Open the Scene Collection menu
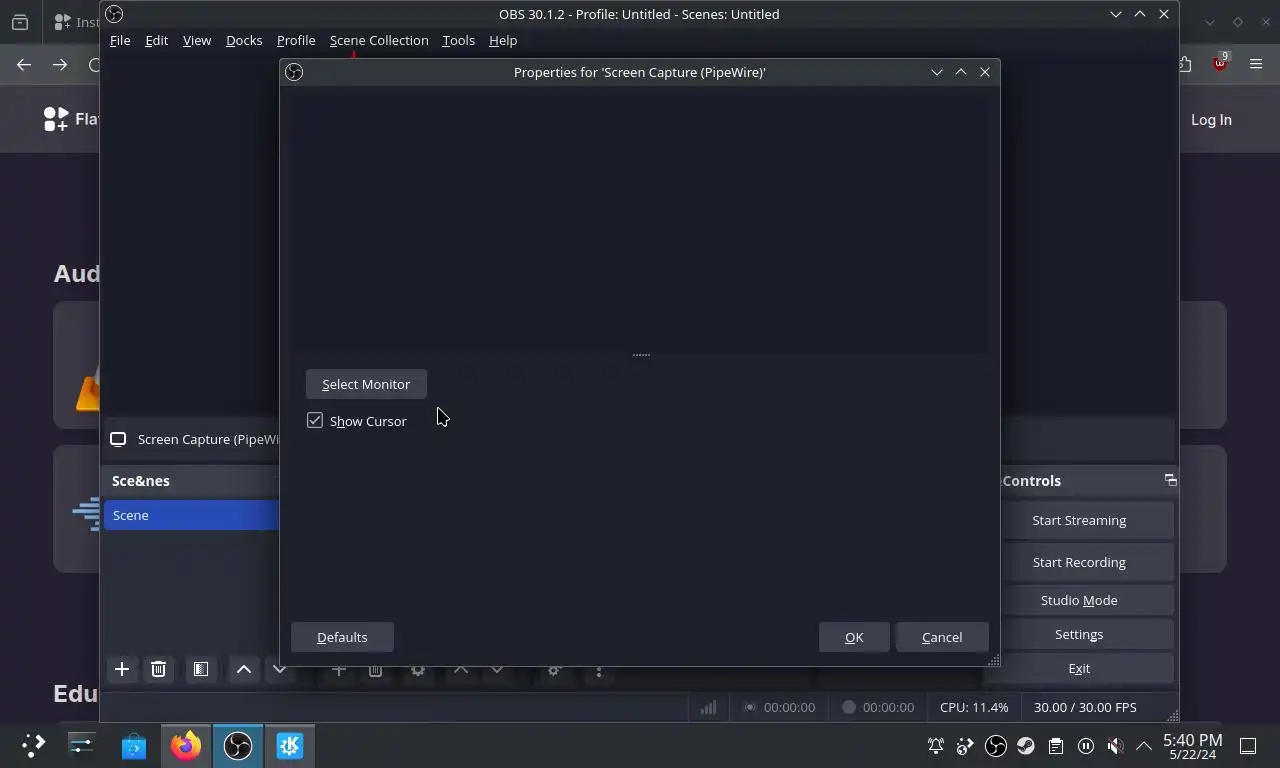 379,40
